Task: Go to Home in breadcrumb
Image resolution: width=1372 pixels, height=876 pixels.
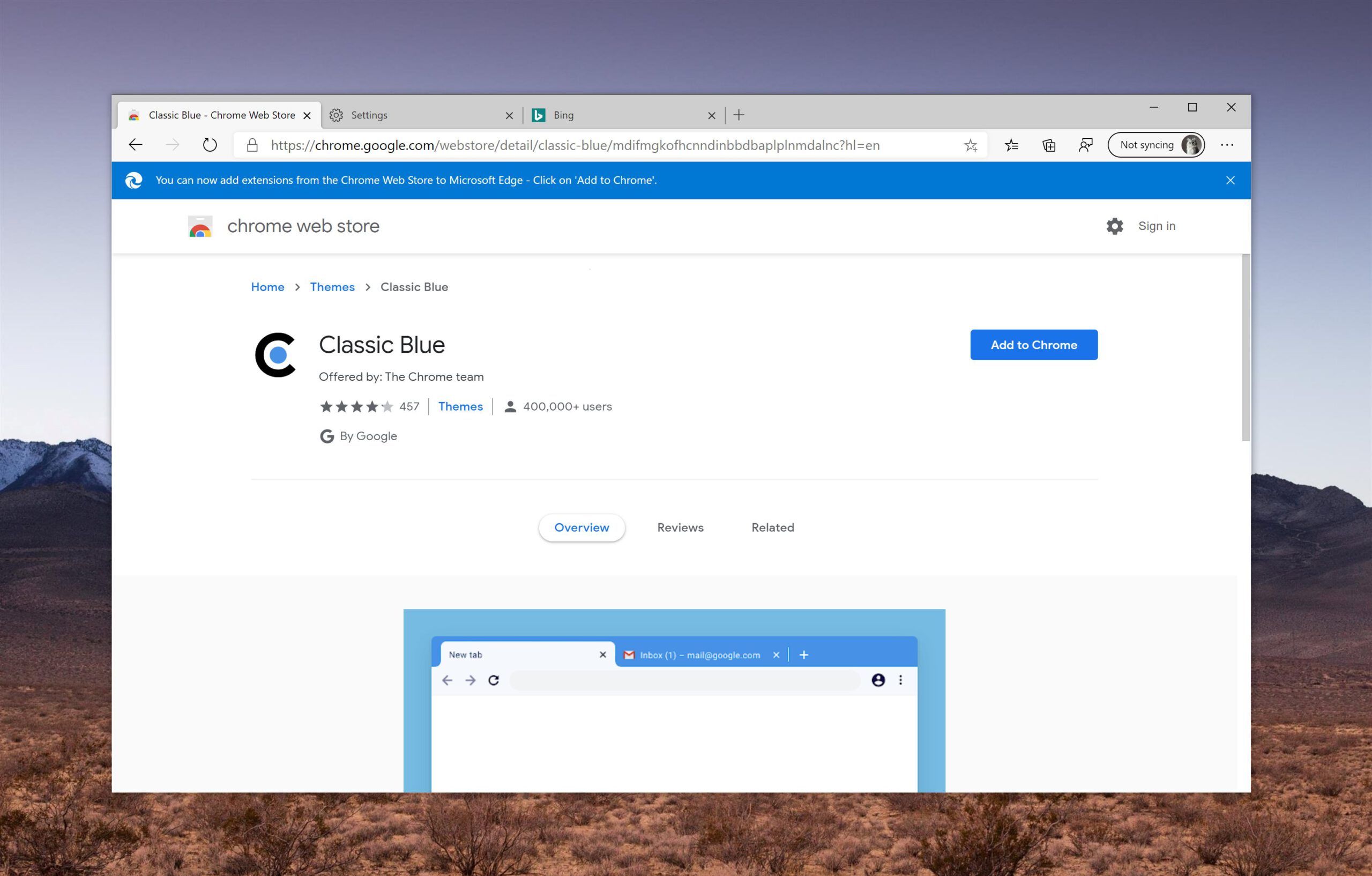Action: [268, 287]
